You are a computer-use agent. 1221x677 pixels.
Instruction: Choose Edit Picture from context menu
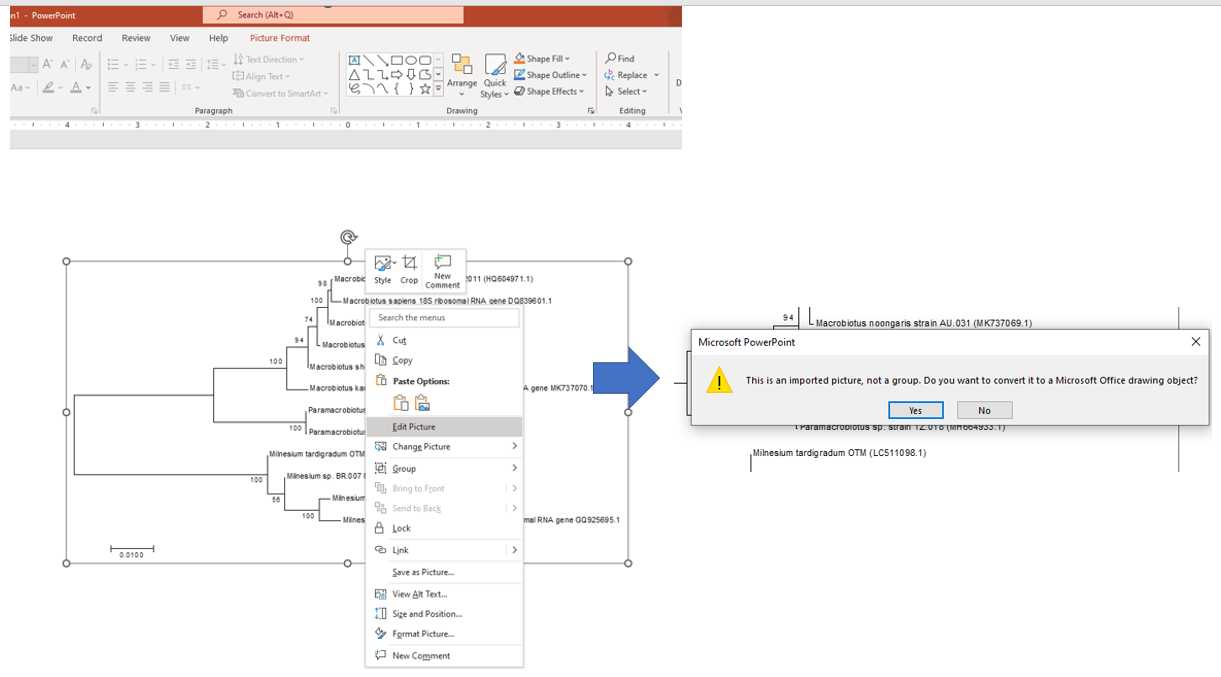click(444, 427)
